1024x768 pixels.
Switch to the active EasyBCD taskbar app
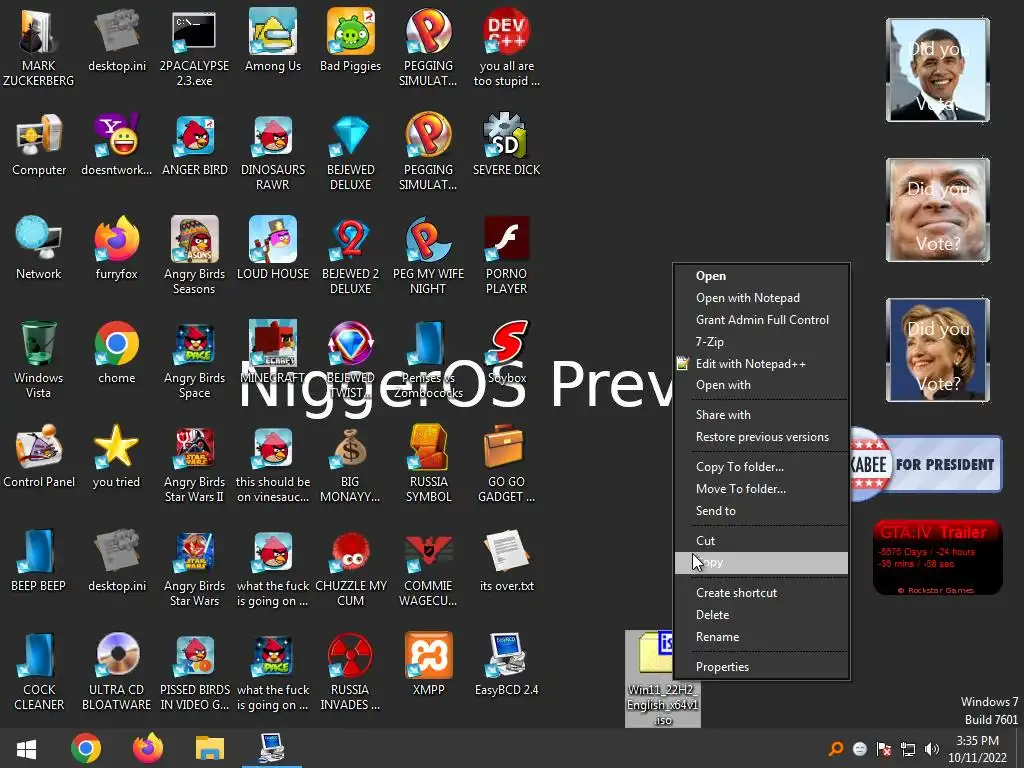(272, 748)
